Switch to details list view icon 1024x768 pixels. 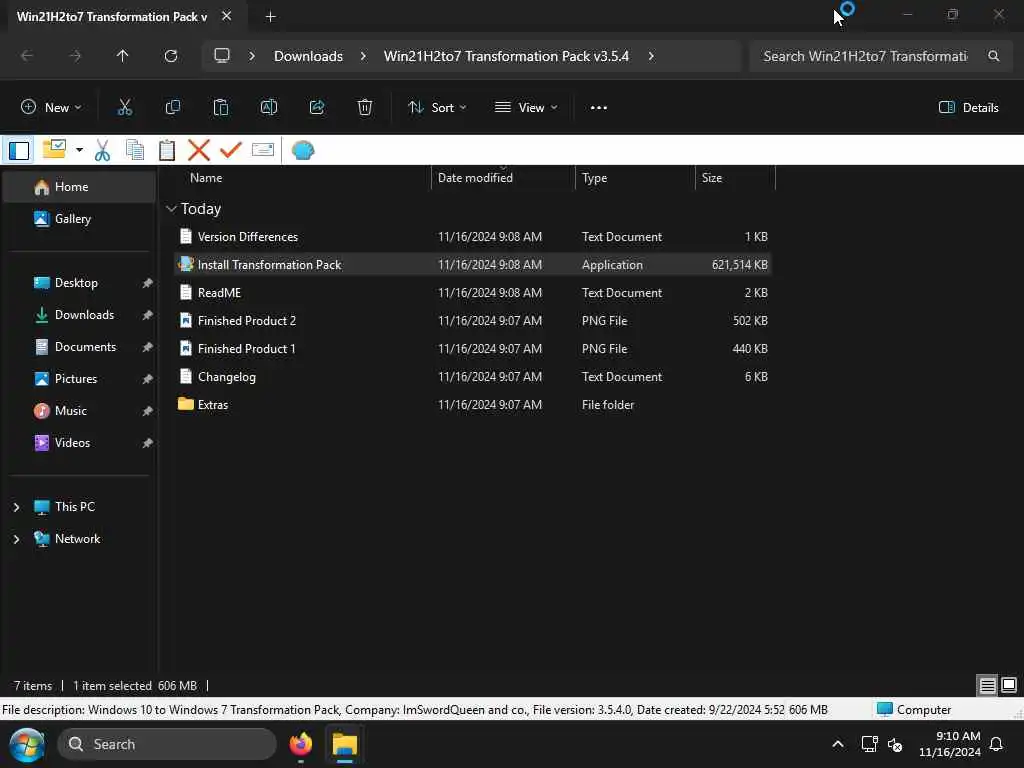987,686
